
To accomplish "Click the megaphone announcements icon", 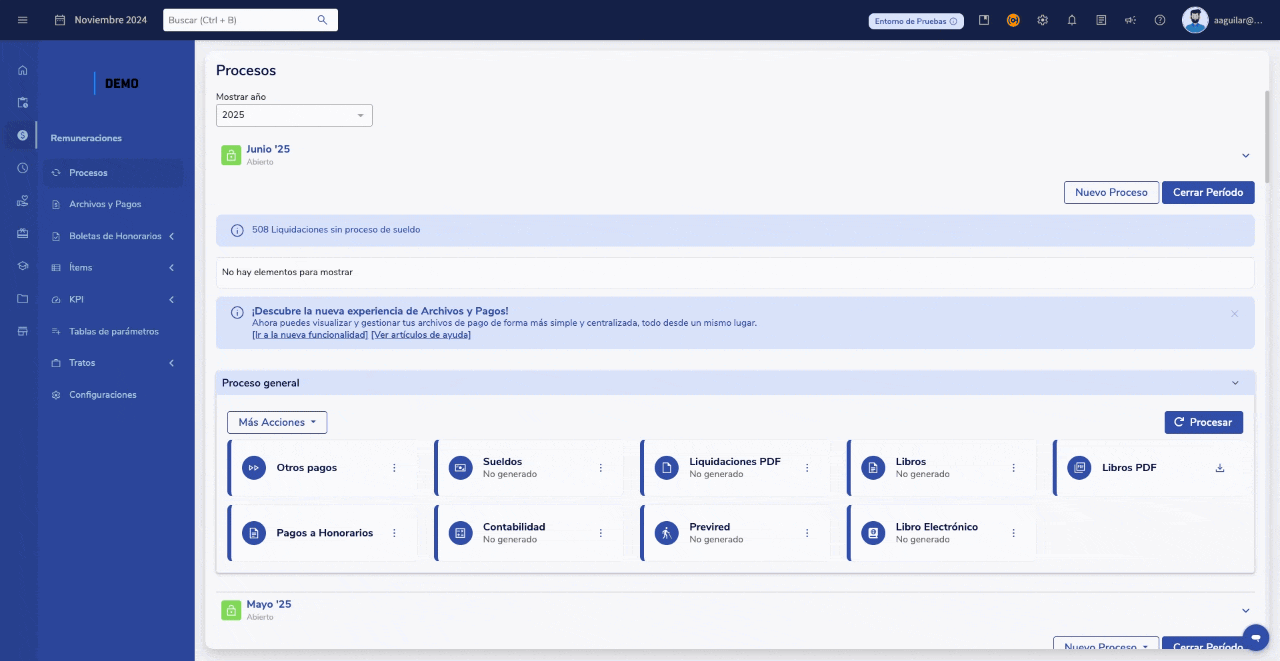I will (x=1130, y=20).
